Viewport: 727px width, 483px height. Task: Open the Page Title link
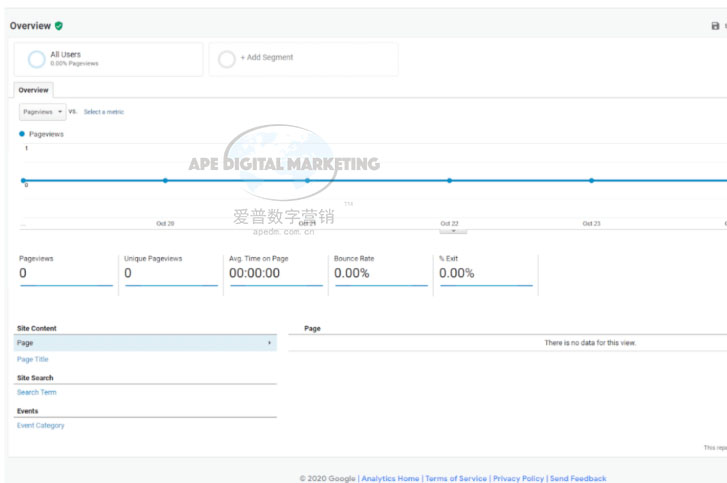tap(32, 359)
